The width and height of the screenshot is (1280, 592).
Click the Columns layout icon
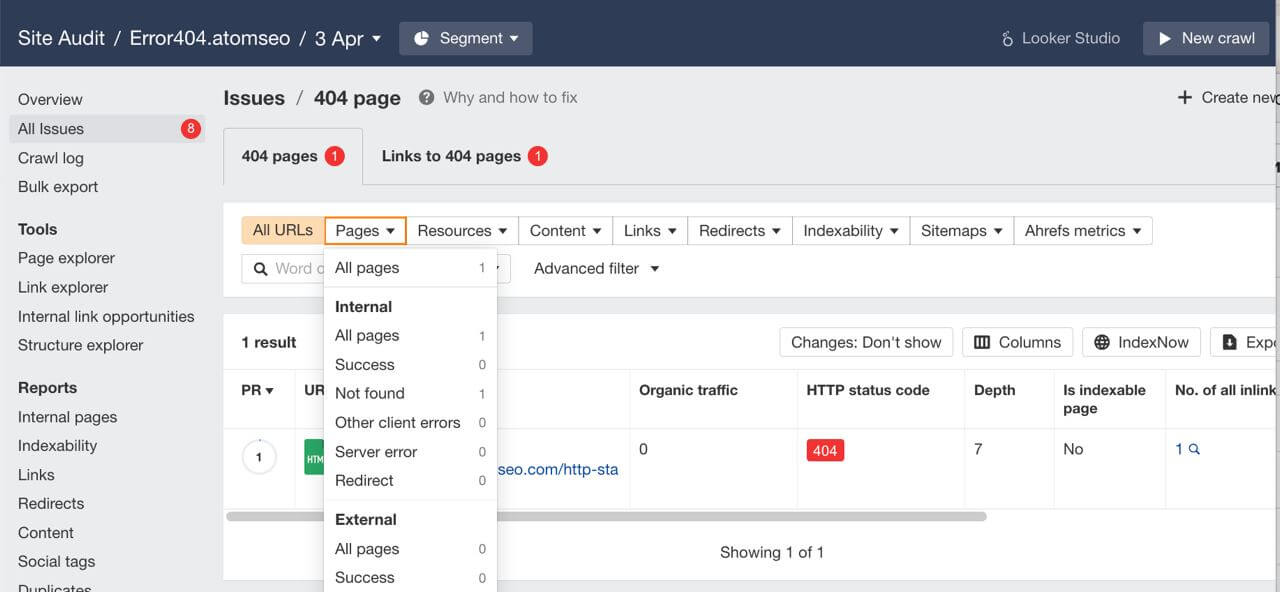coord(982,342)
